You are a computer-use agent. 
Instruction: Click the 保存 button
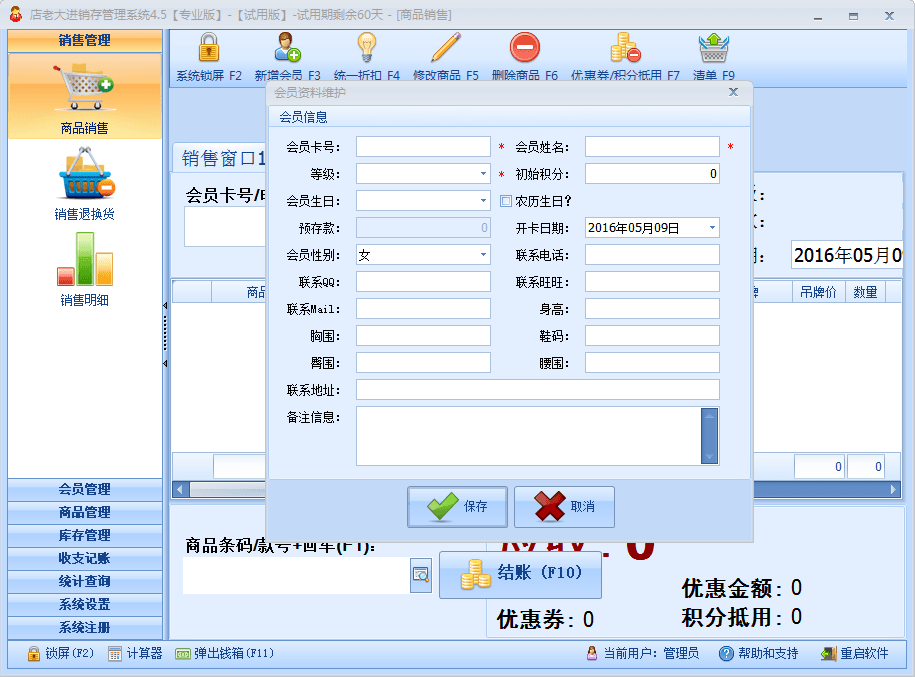457,507
